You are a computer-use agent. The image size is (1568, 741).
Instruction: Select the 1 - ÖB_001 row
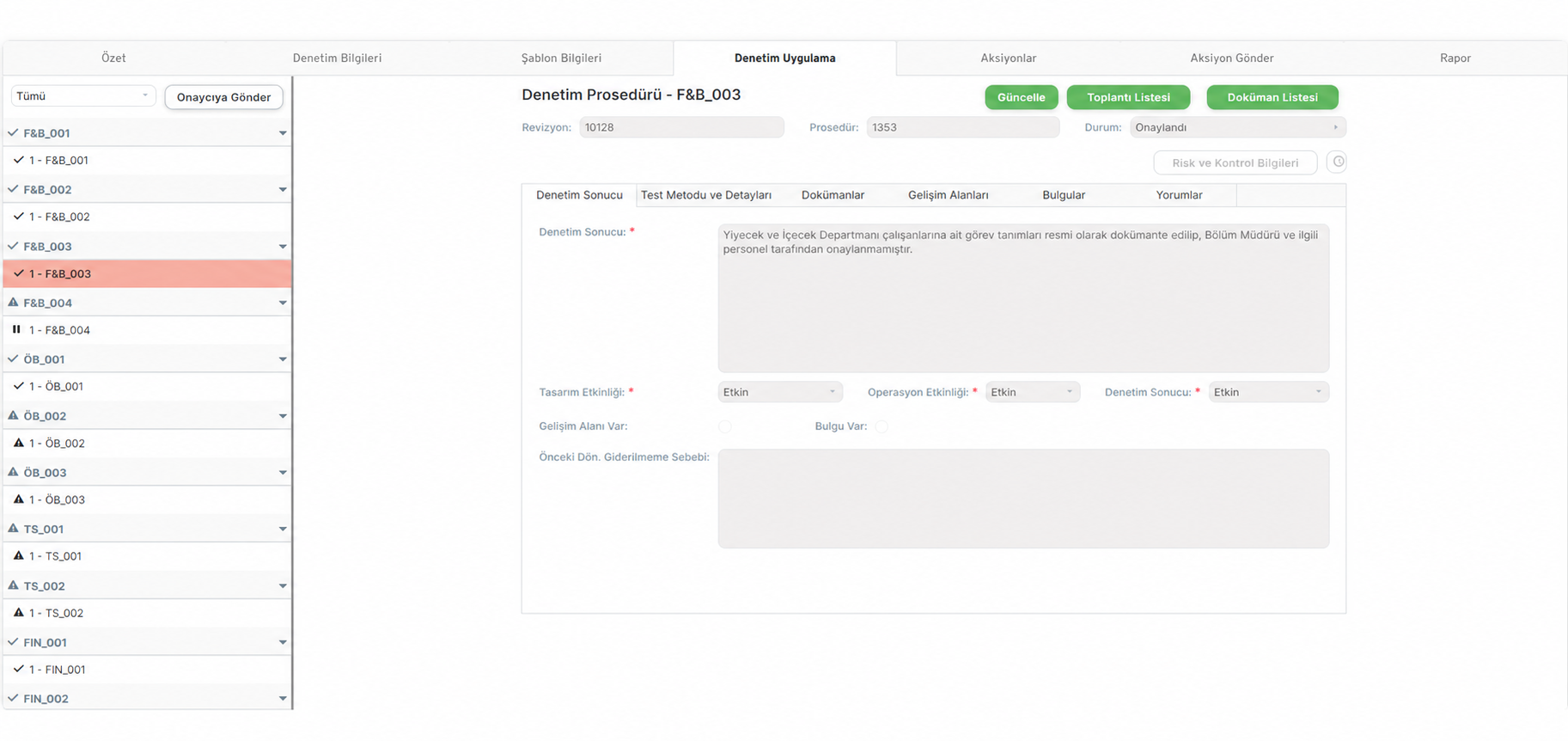147,386
